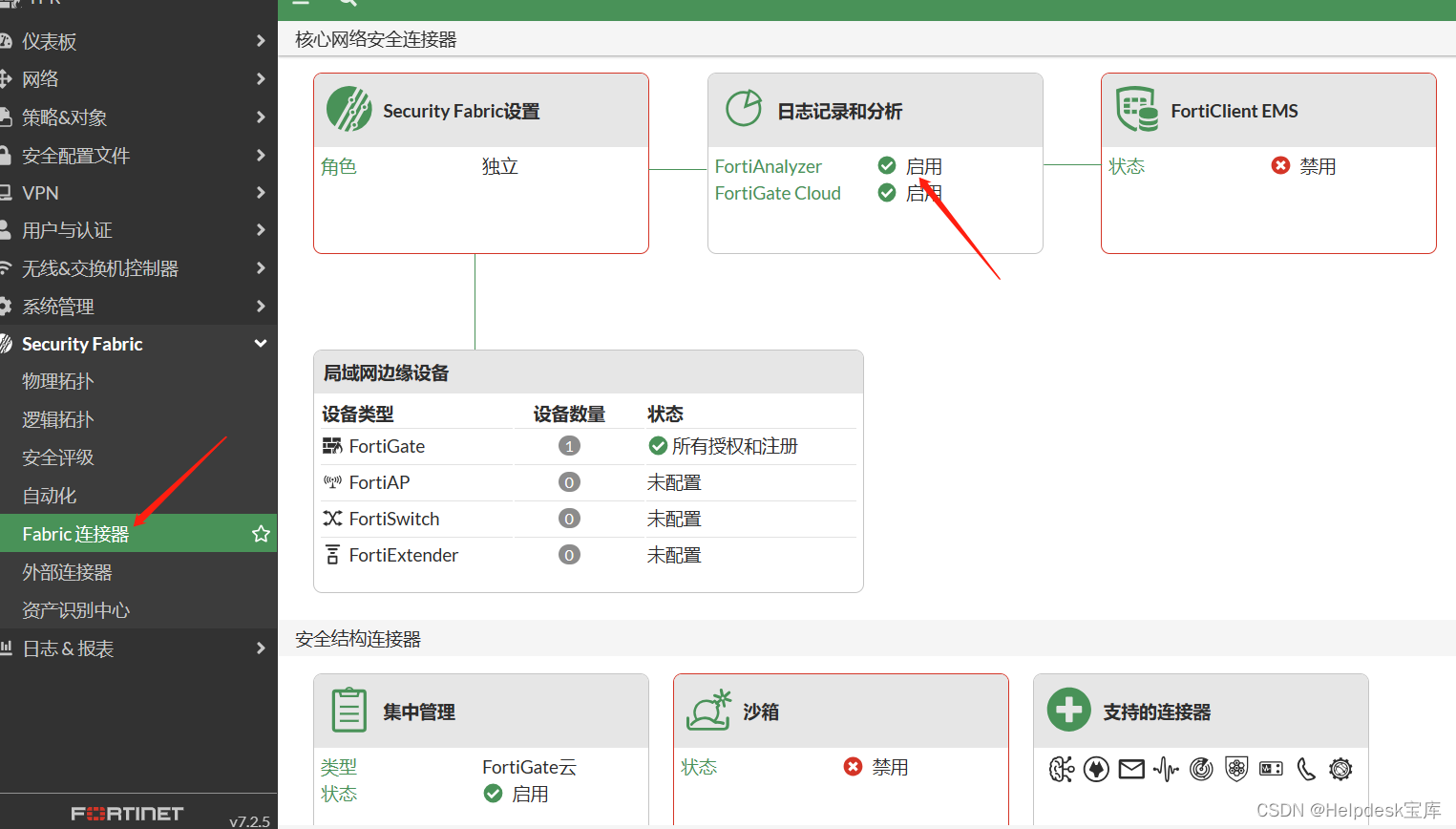The image size is (1456, 829).
Task: Expand the 系统管理 menu chevron
Action: pyautogui.click(x=261, y=306)
